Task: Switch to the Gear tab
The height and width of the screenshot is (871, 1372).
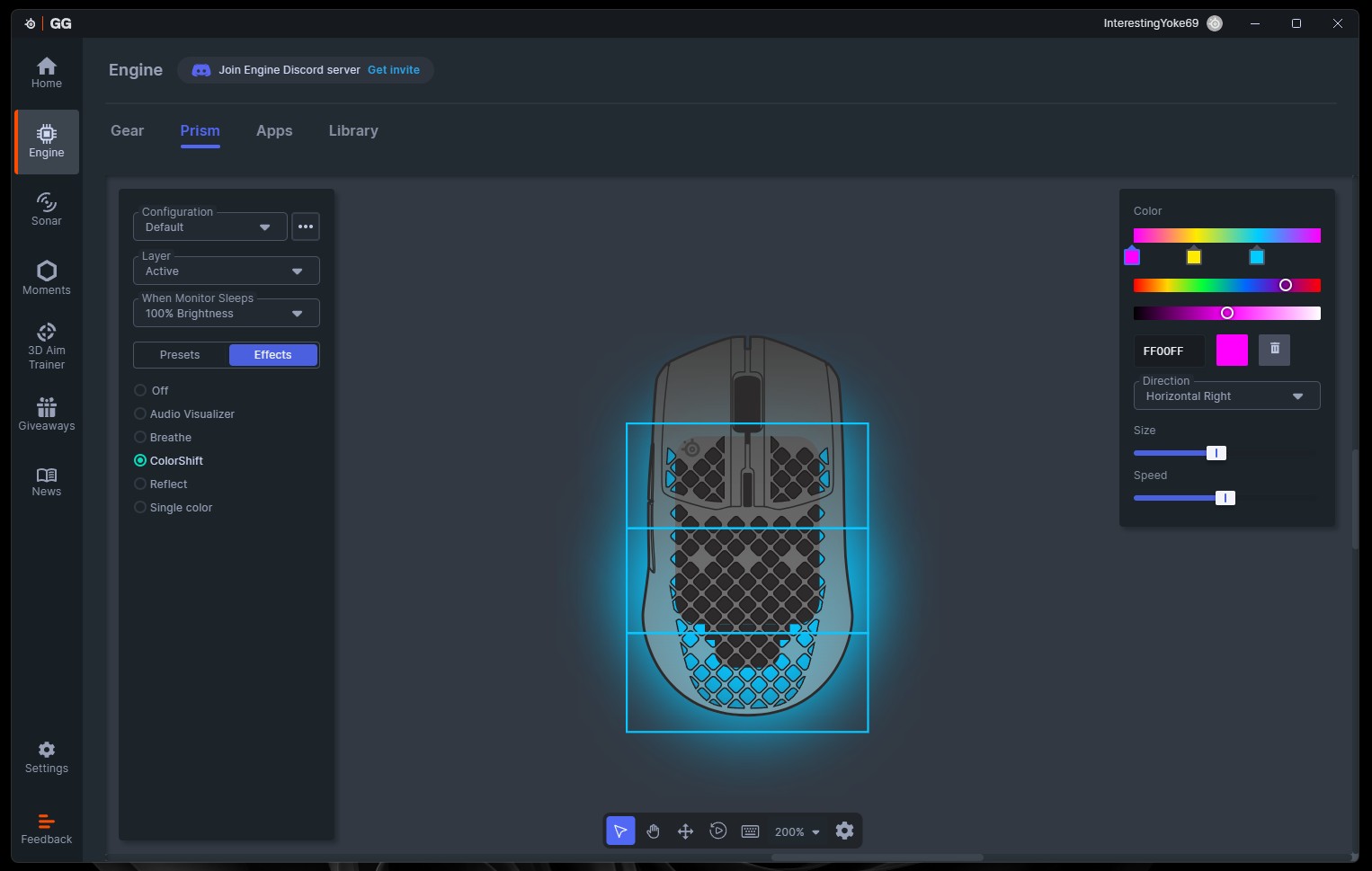Action: 127,131
